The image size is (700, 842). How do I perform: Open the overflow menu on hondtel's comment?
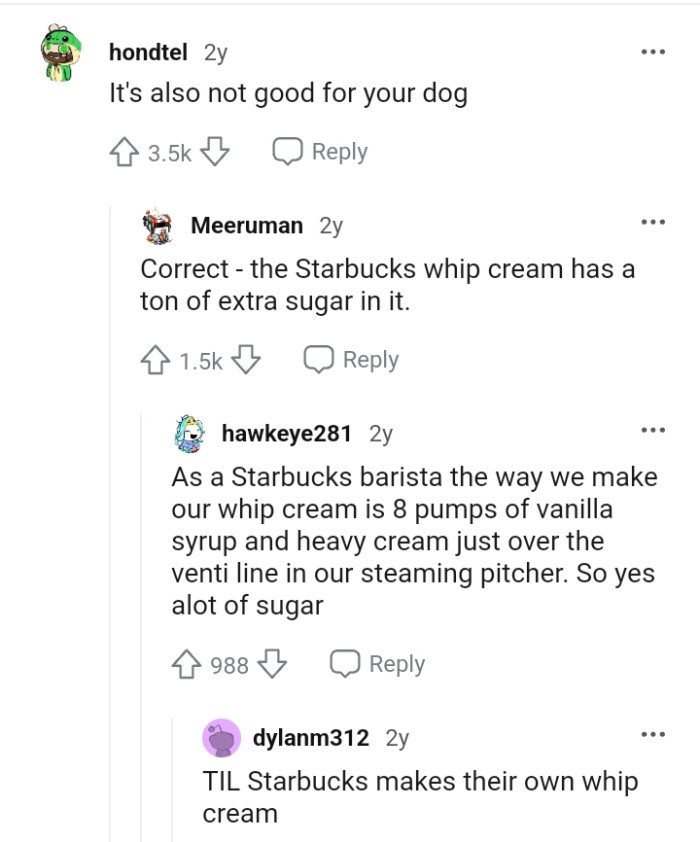pos(655,50)
